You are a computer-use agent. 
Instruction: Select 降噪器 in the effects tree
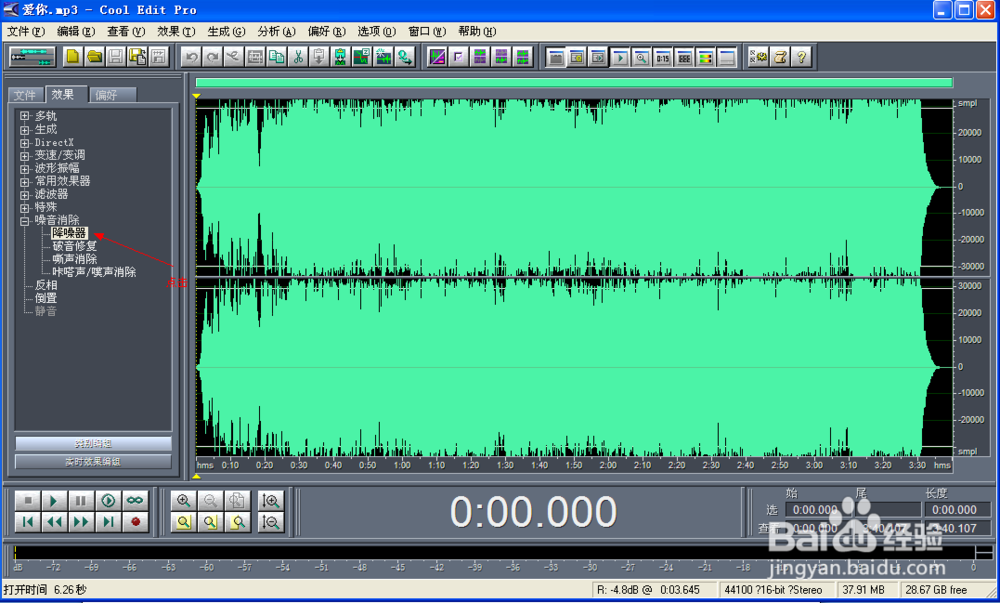pos(70,233)
